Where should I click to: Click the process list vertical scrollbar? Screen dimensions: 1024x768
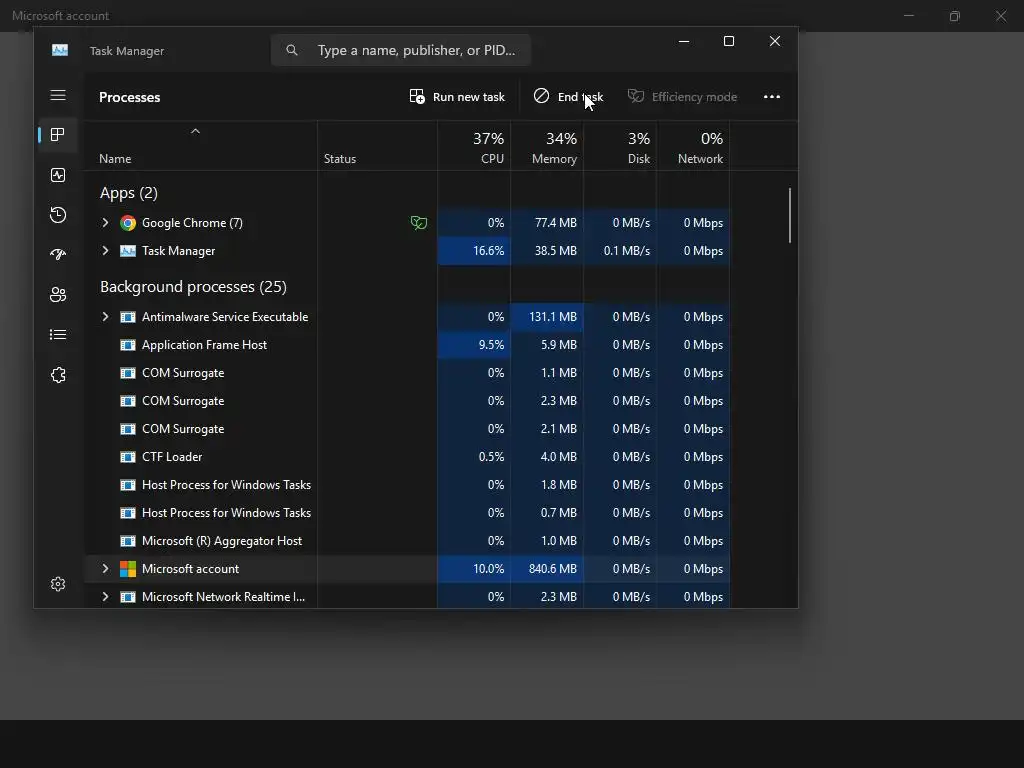pyautogui.click(x=790, y=216)
